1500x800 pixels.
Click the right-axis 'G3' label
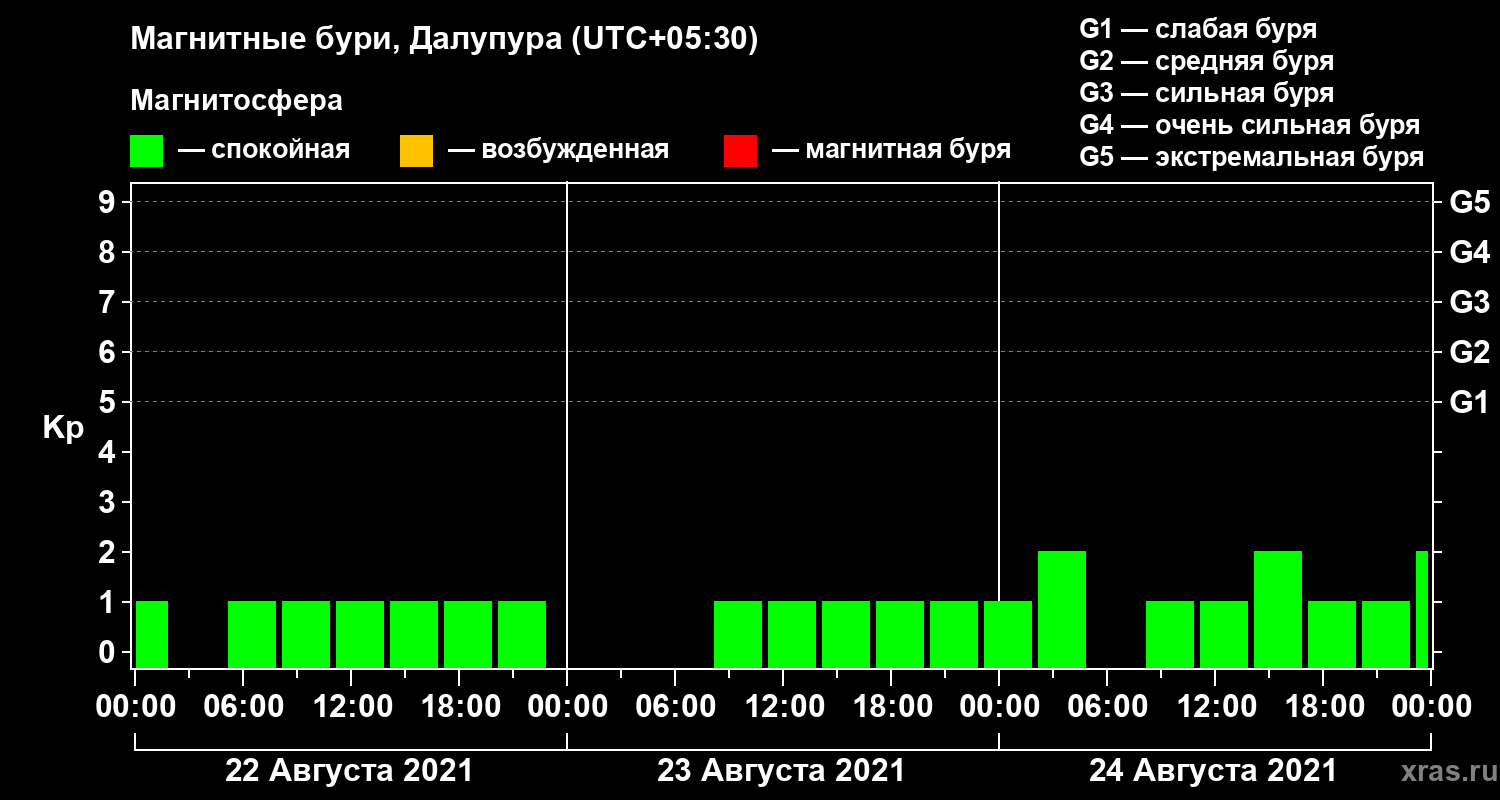(1469, 302)
